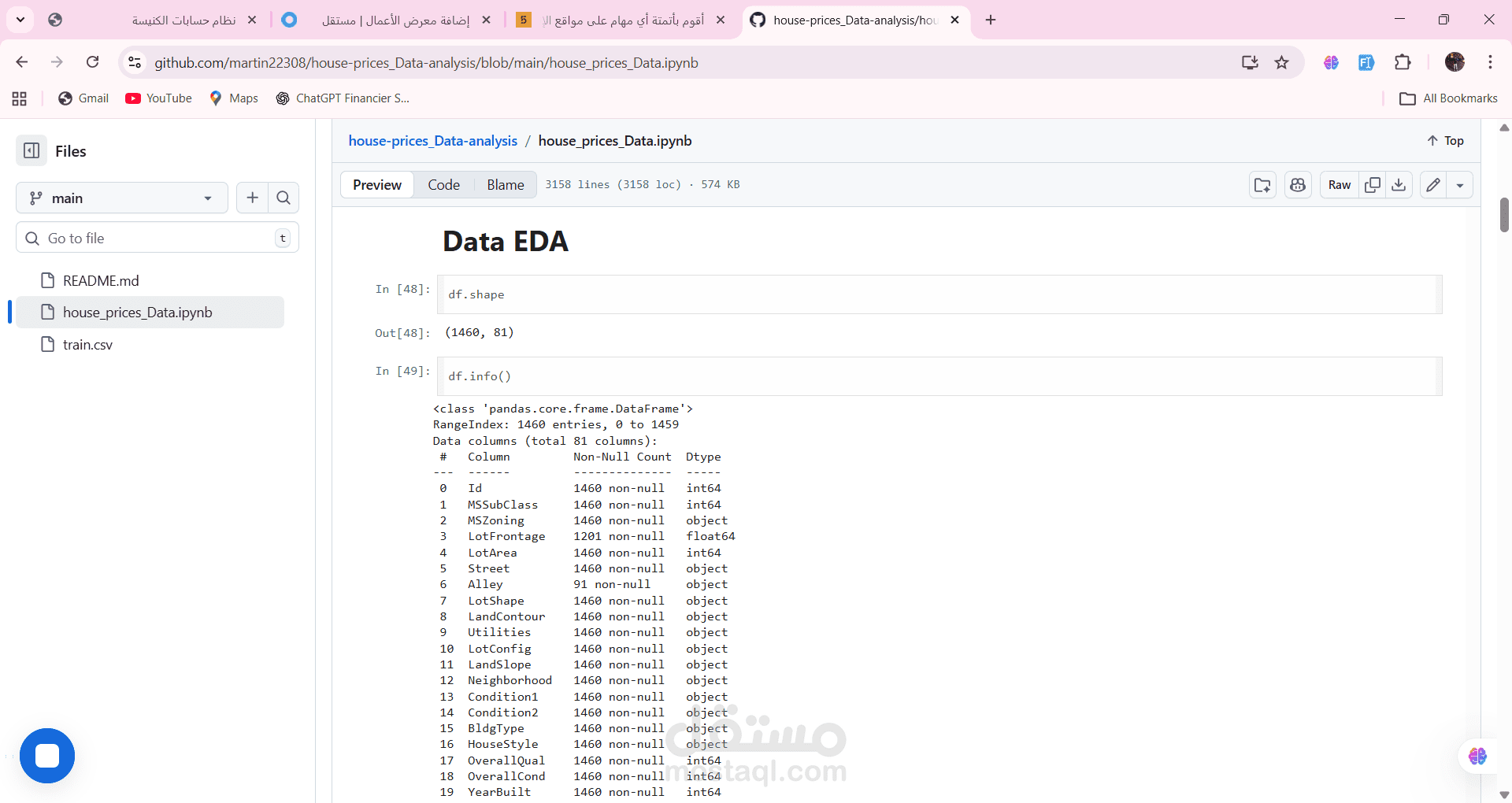Go forward in browser history
The height and width of the screenshot is (803, 1512).
point(57,62)
